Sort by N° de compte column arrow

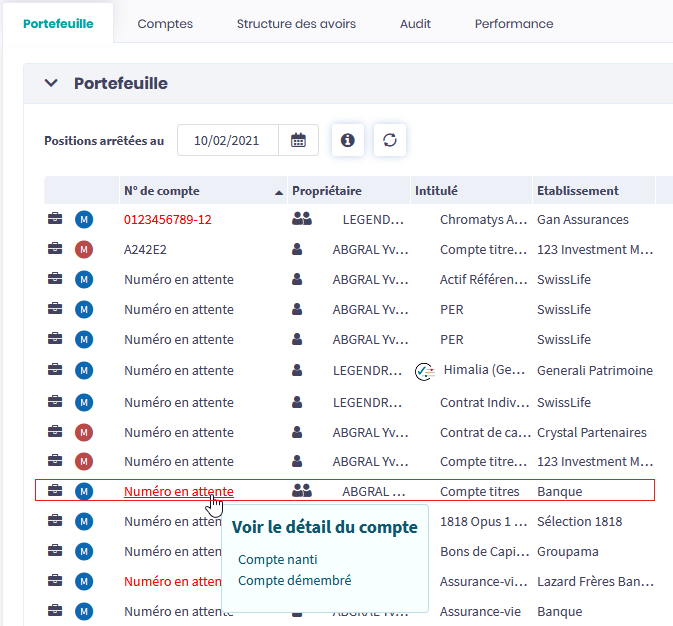tap(278, 191)
